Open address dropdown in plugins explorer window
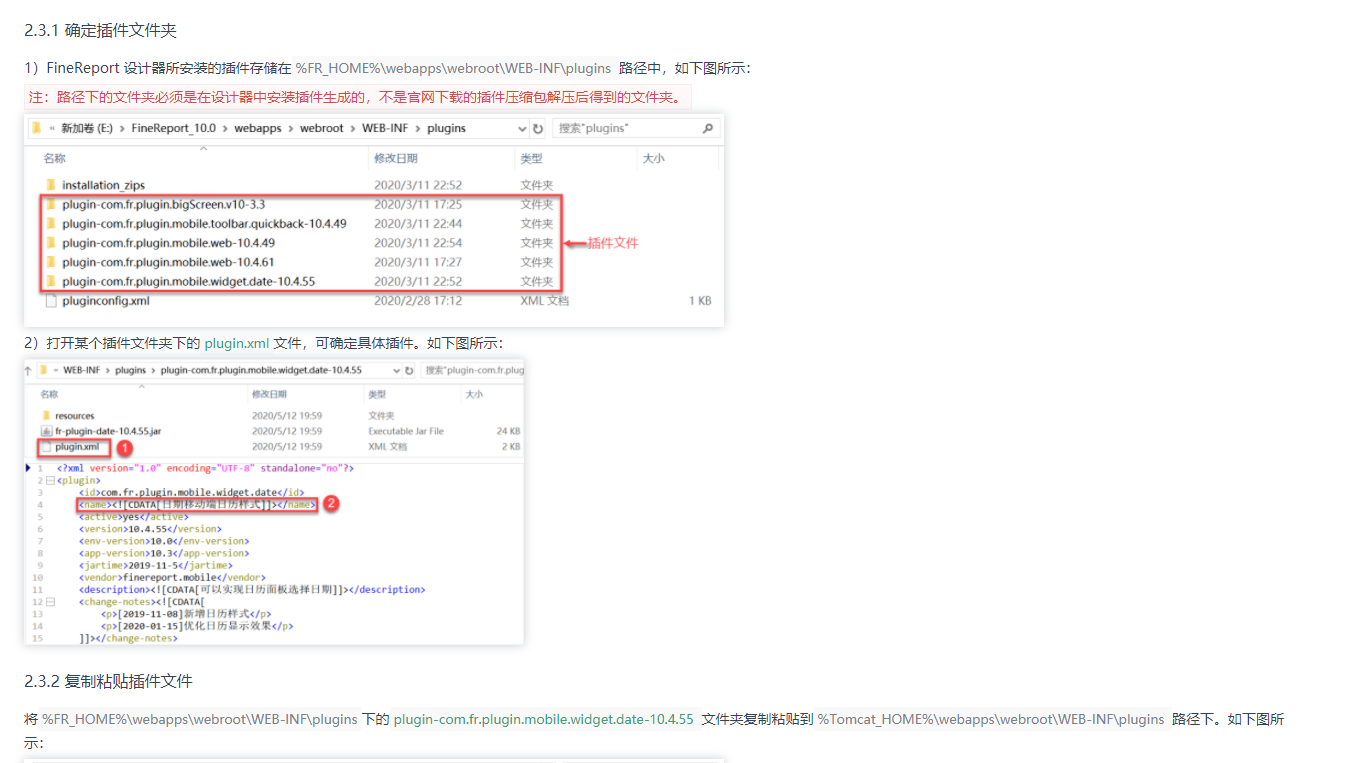Viewport: 1350px width, 763px height. (x=522, y=128)
